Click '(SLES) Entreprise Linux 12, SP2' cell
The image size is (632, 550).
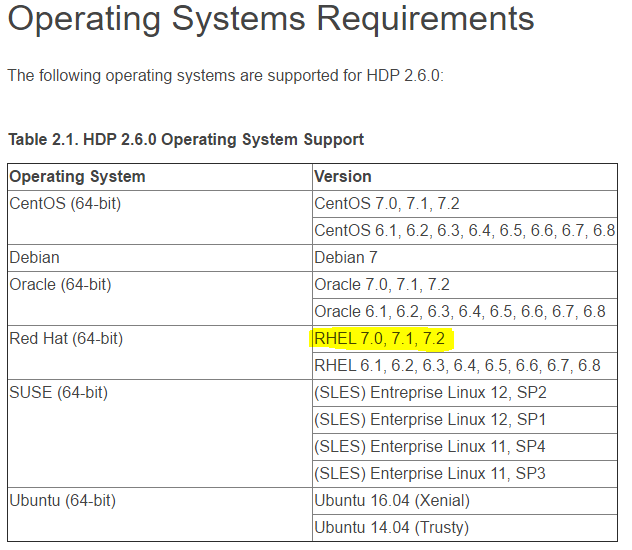coord(465,393)
